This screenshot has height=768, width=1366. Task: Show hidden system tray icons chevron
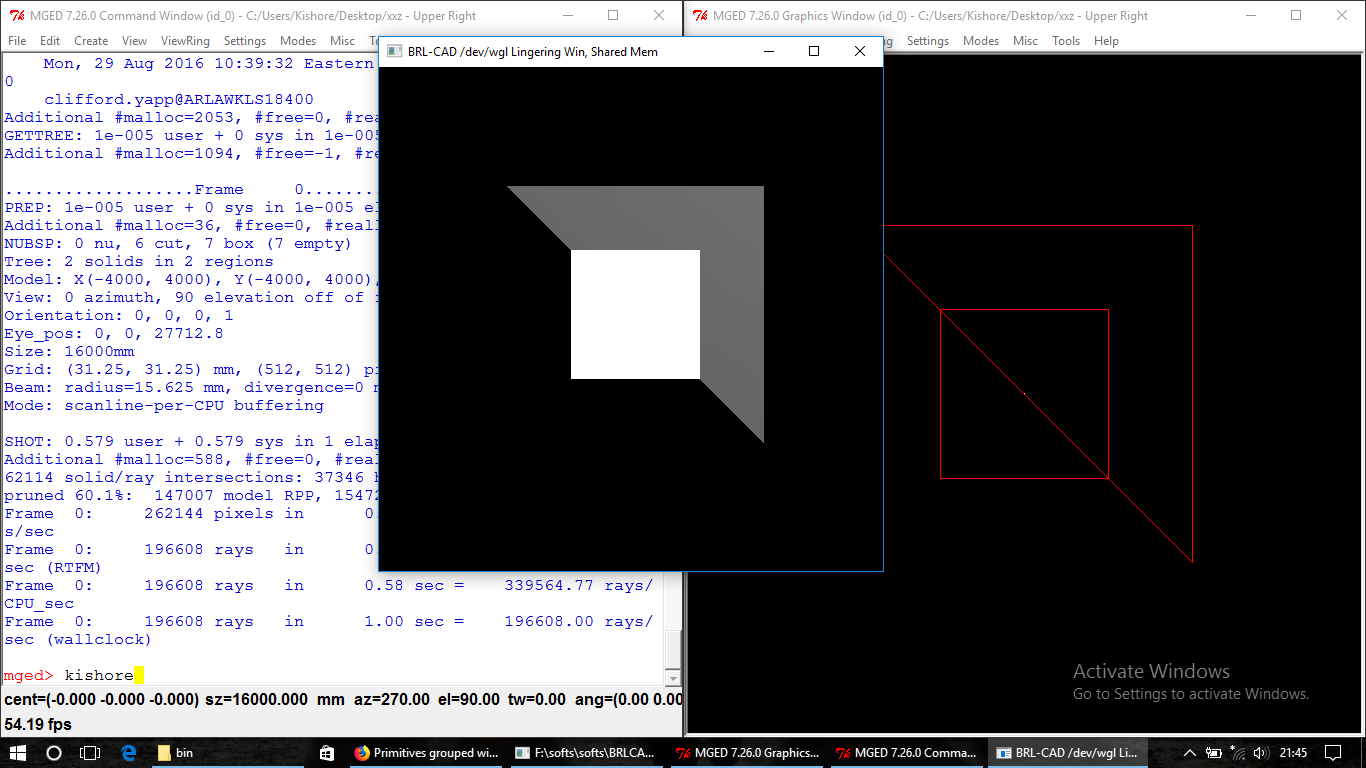point(1190,753)
